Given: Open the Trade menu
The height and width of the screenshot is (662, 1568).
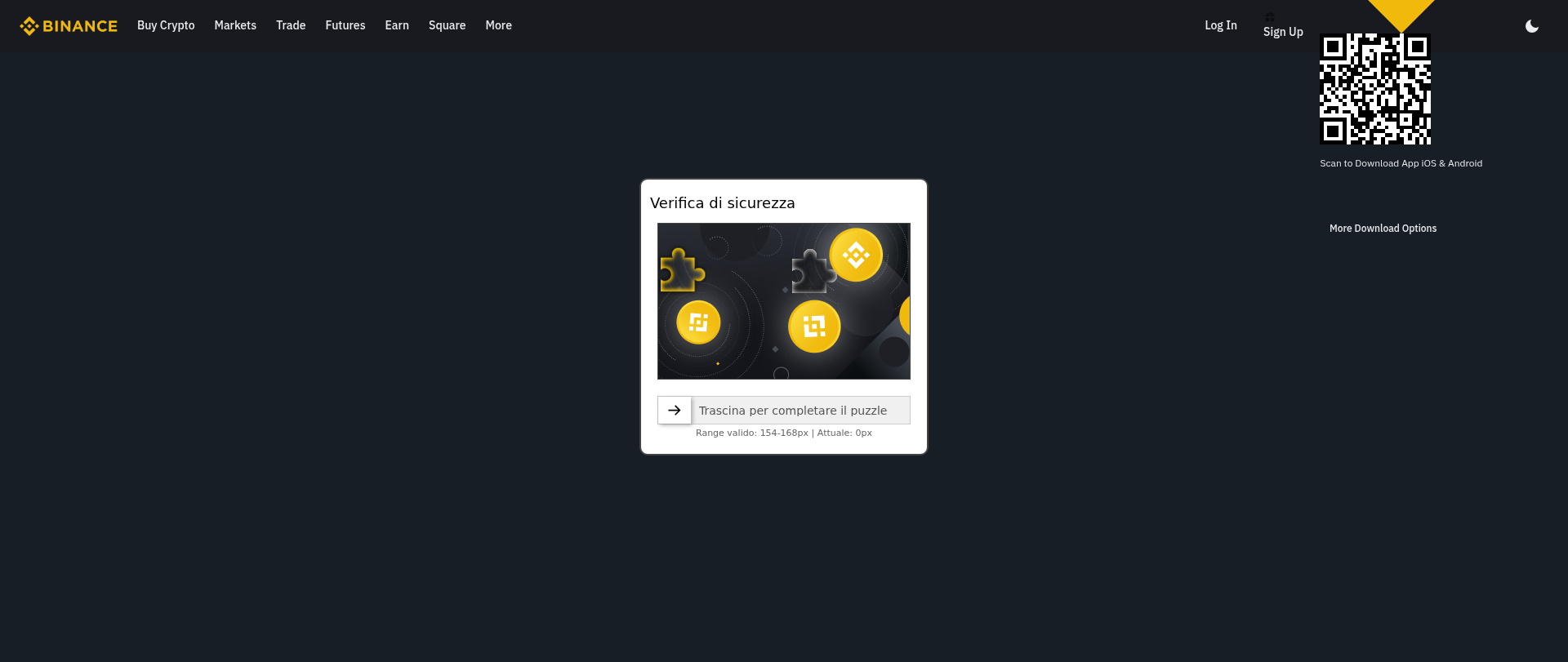Looking at the screenshot, I should [291, 25].
